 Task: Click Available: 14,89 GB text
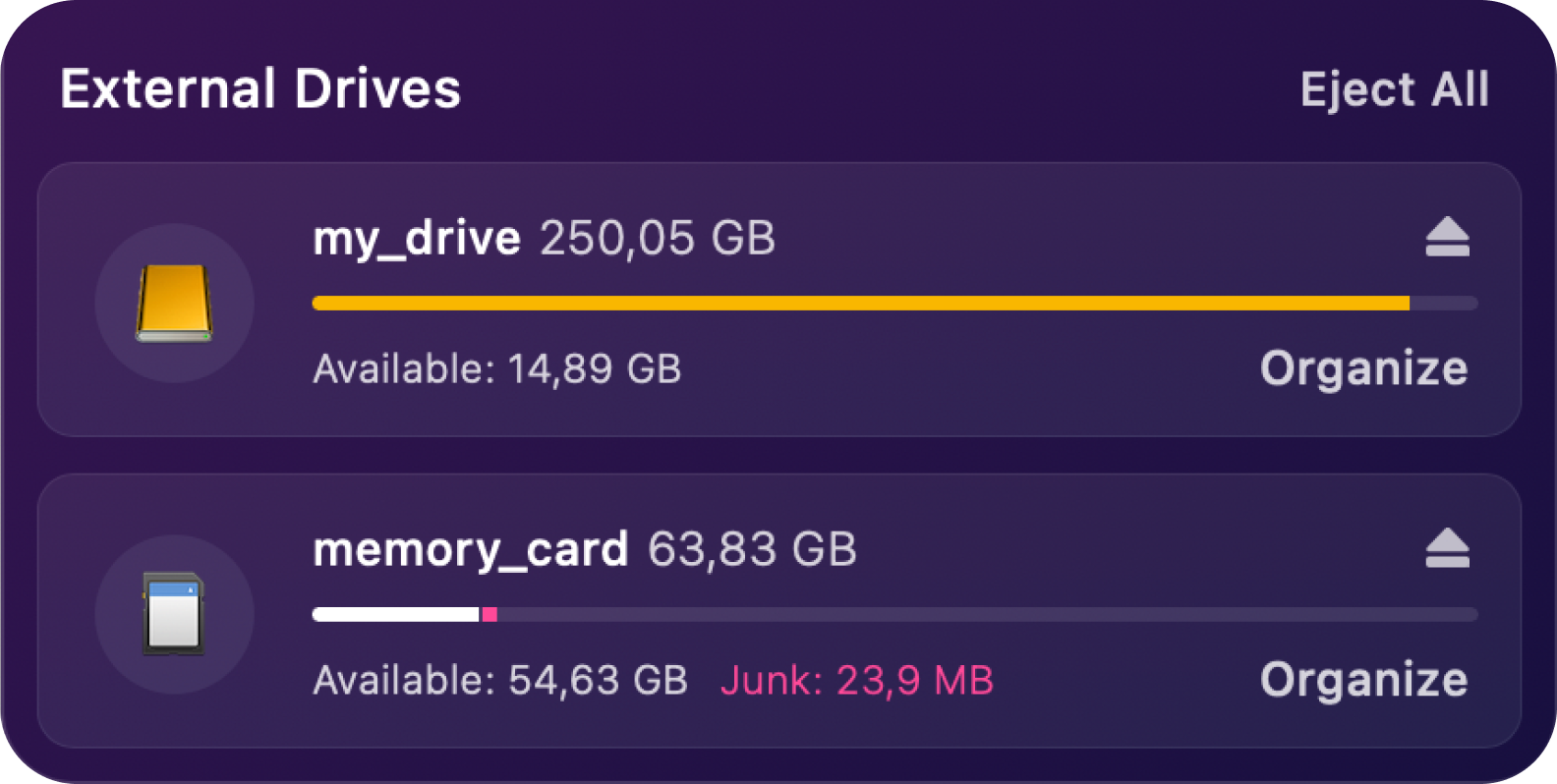497,369
